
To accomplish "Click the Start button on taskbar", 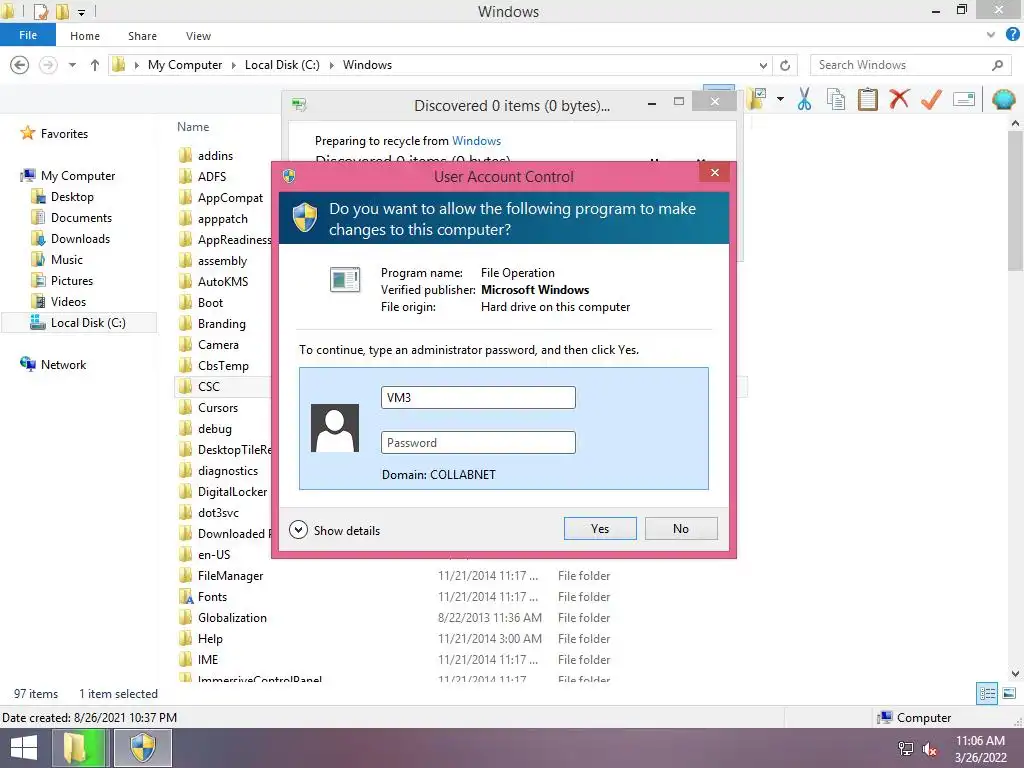I will (24, 748).
